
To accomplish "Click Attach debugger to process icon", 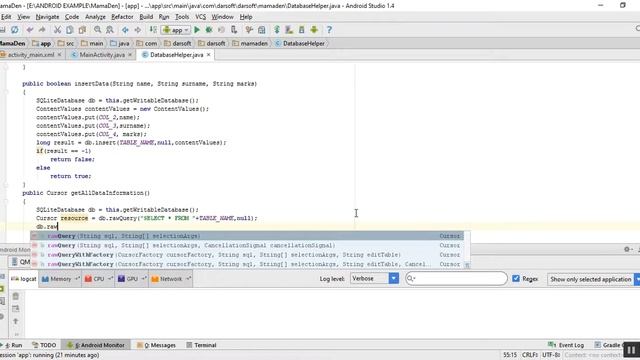I will (x=234, y=30).
